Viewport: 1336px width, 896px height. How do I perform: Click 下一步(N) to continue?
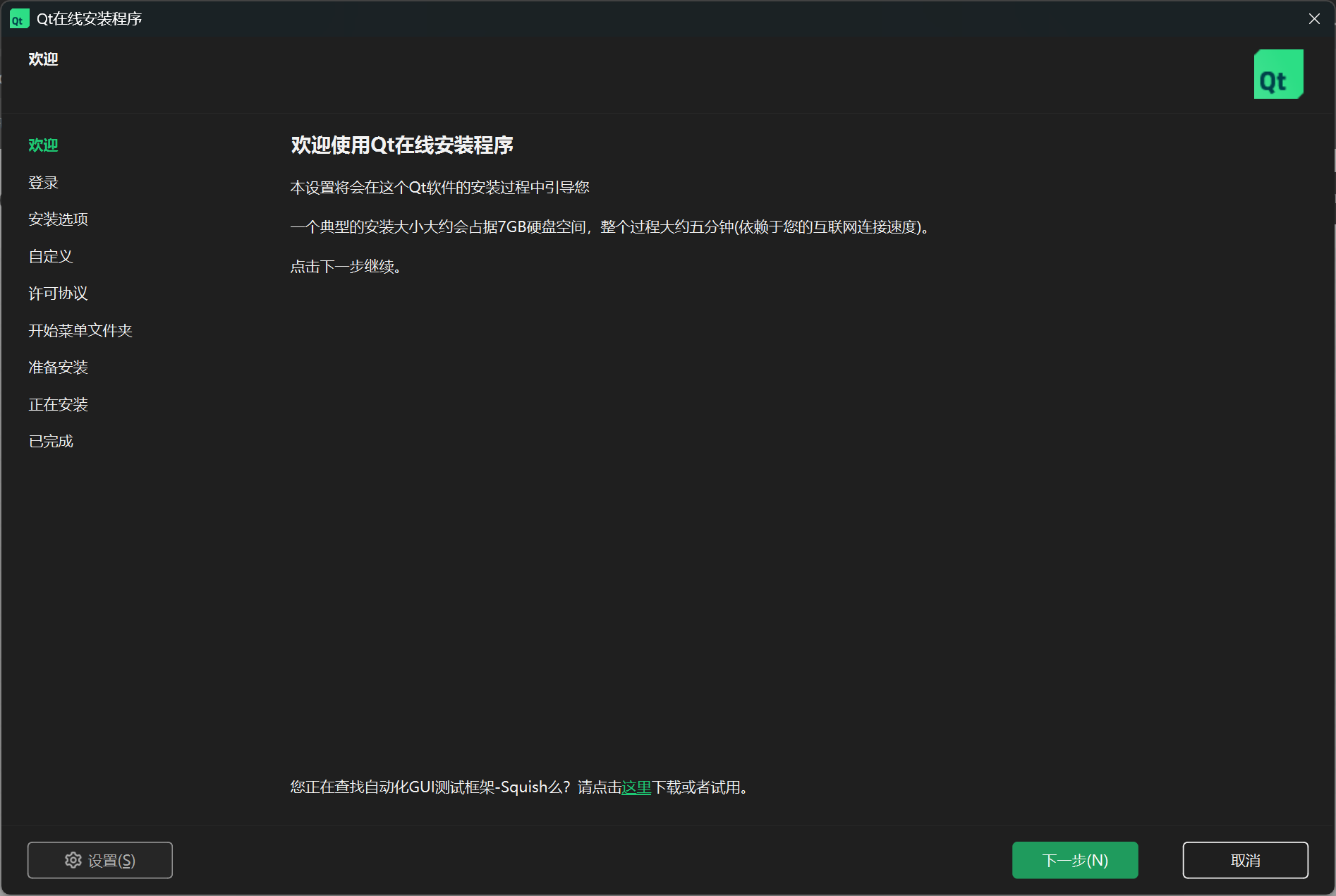(1075, 860)
